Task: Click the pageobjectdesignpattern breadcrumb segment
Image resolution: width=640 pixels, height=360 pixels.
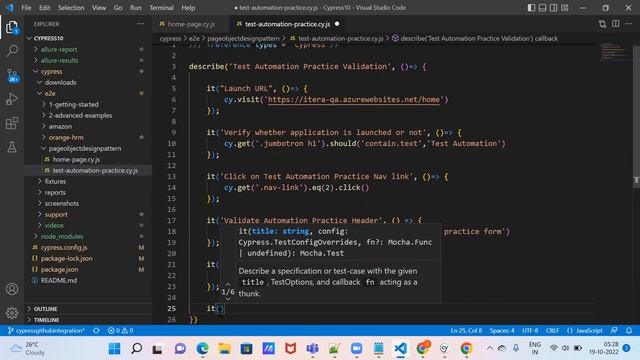Action: (243, 38)
